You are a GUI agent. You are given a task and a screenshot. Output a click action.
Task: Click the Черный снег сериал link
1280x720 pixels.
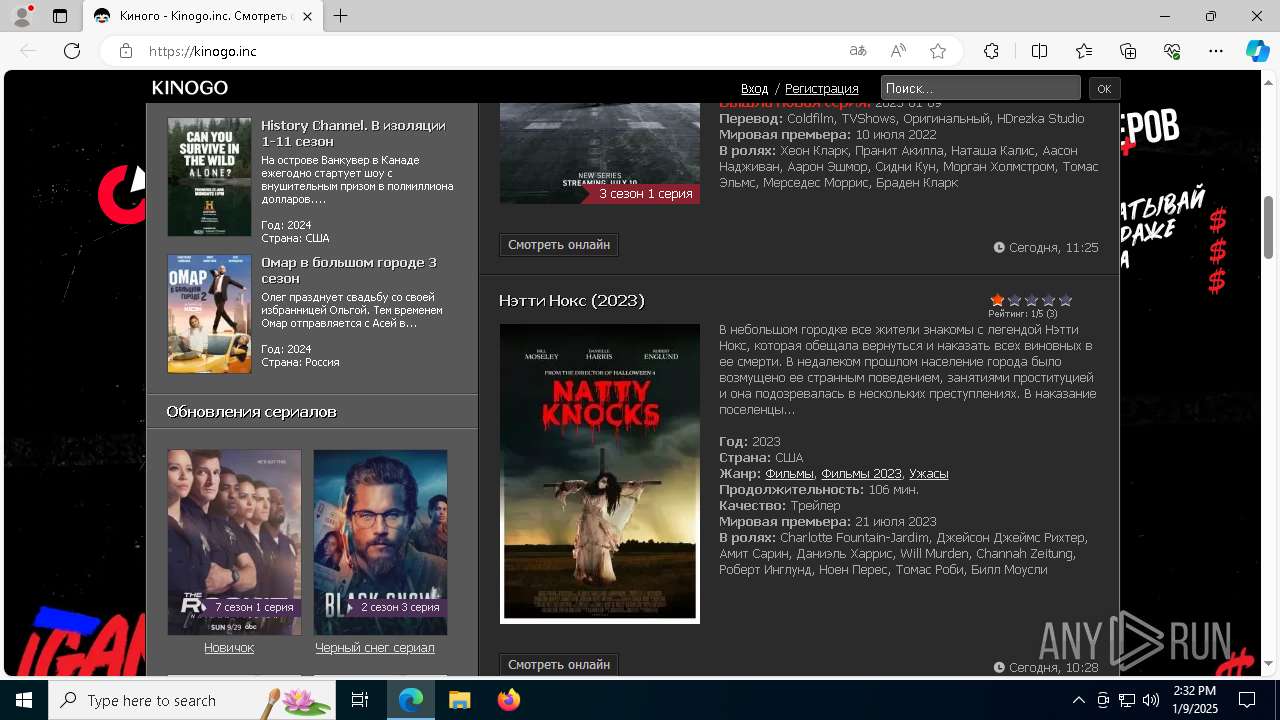(375, 648)
